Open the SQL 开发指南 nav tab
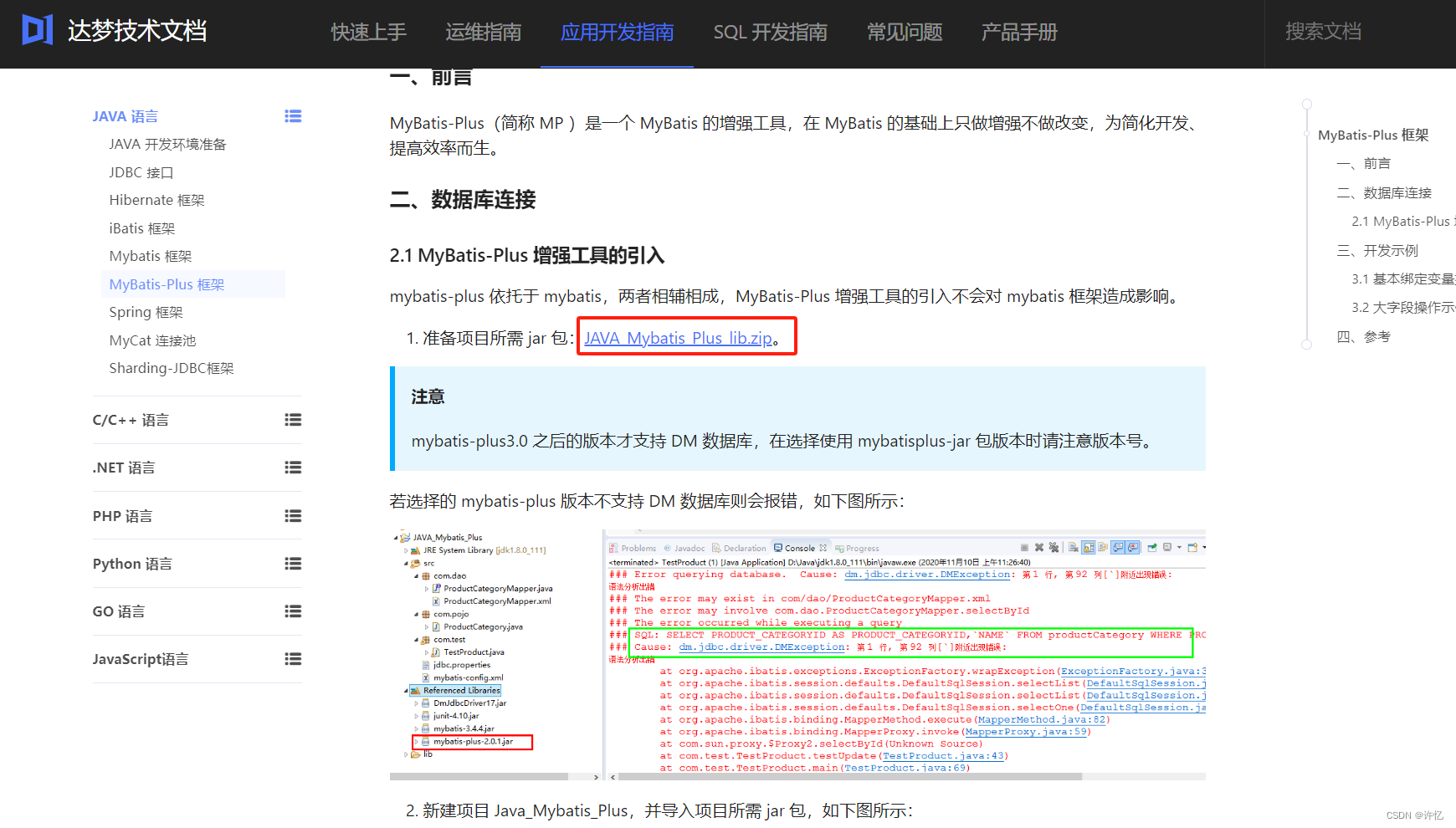The image size is (1456, 828). [770, 32]
